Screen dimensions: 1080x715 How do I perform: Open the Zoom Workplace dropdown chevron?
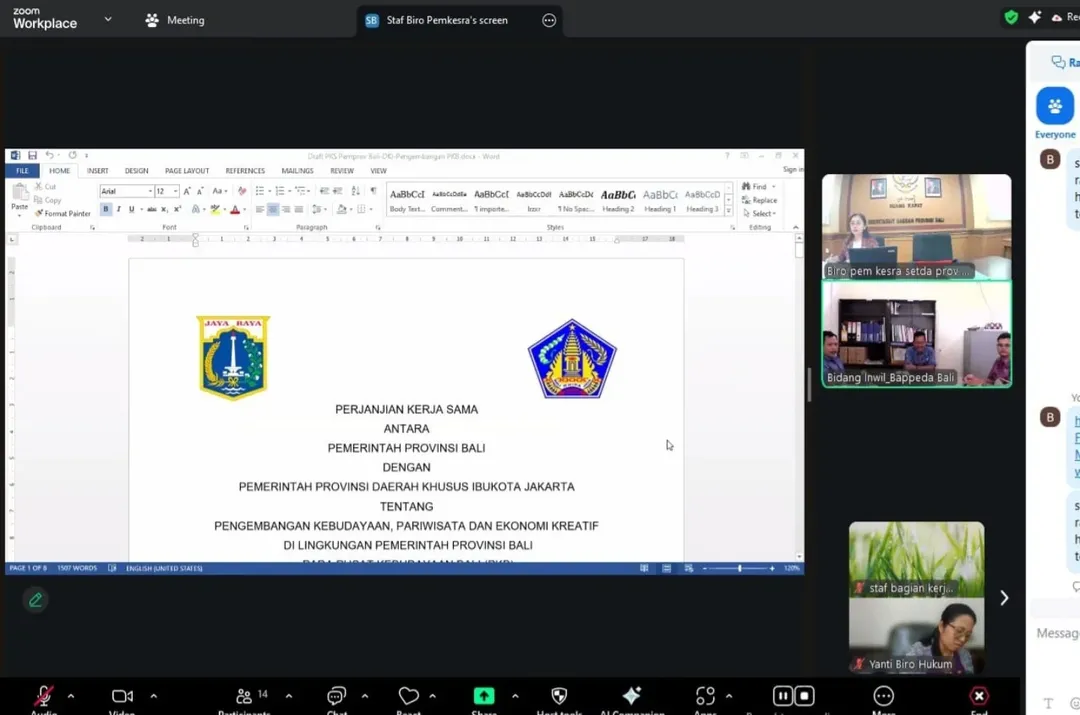108,19
